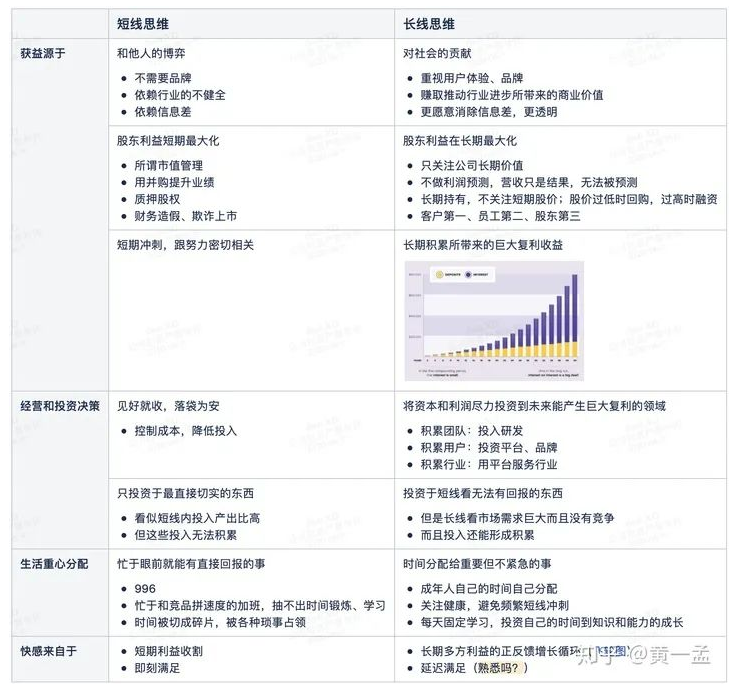Click the bullet starting '长期多方利益的正反馈'

(524, 651)
